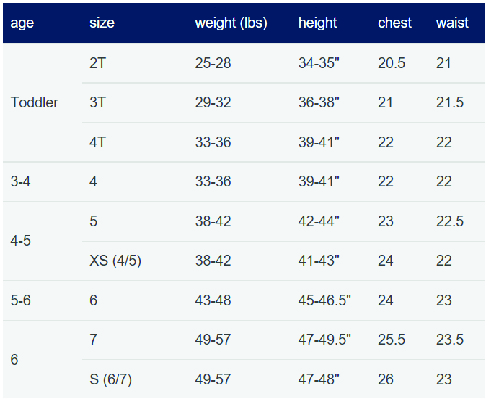Click the S (6/7) size cell
The image size is (490, 399).
(110, 379)
